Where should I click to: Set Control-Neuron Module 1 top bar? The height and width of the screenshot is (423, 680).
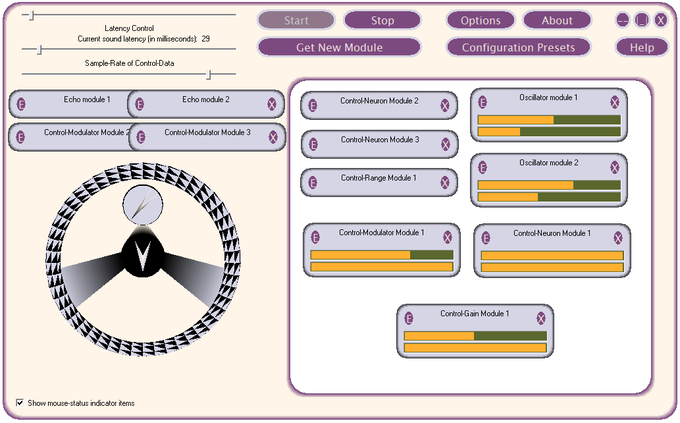[x=552, y=255]
